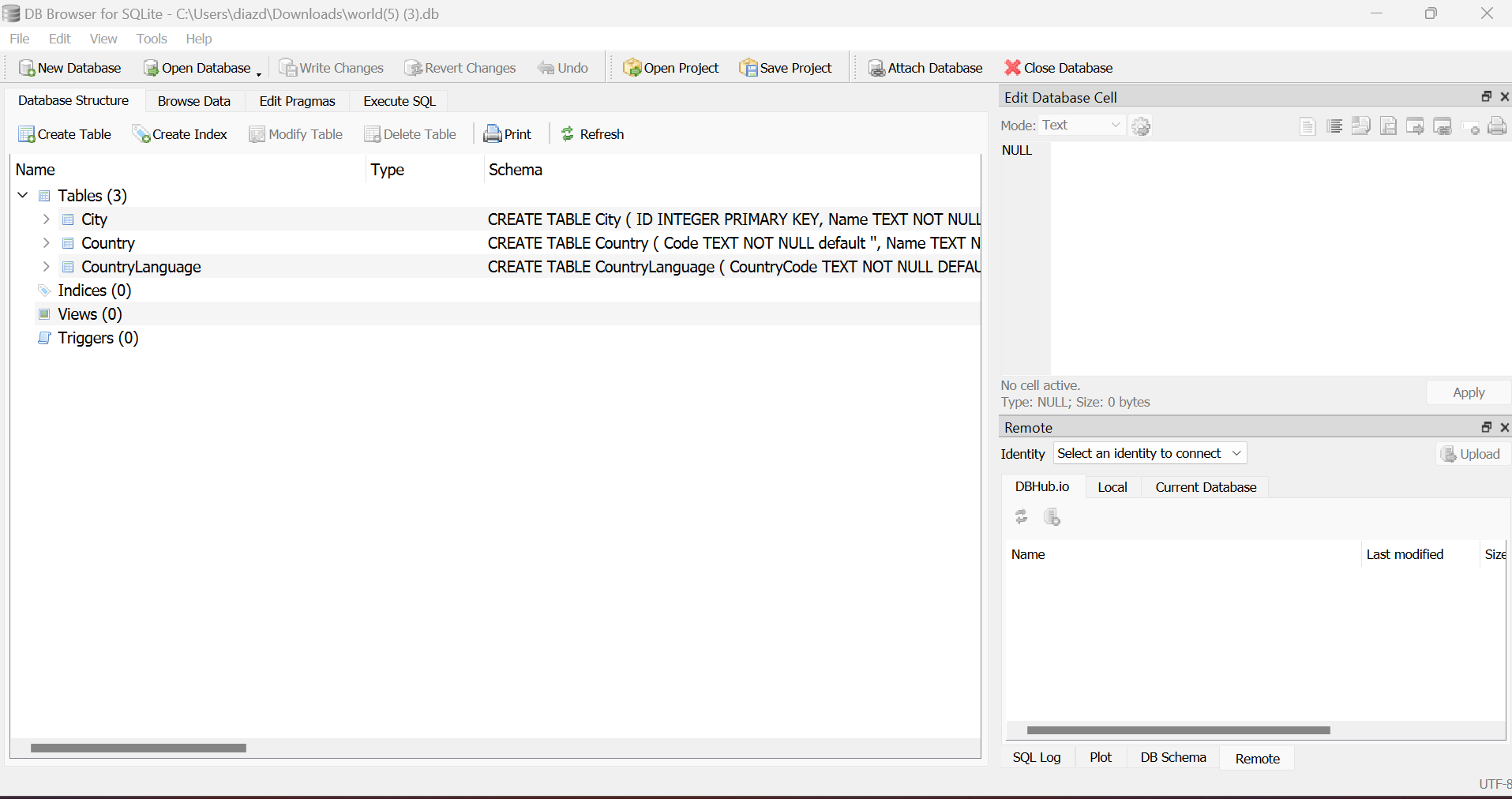Refresh the database structure view

click(592, 133)
